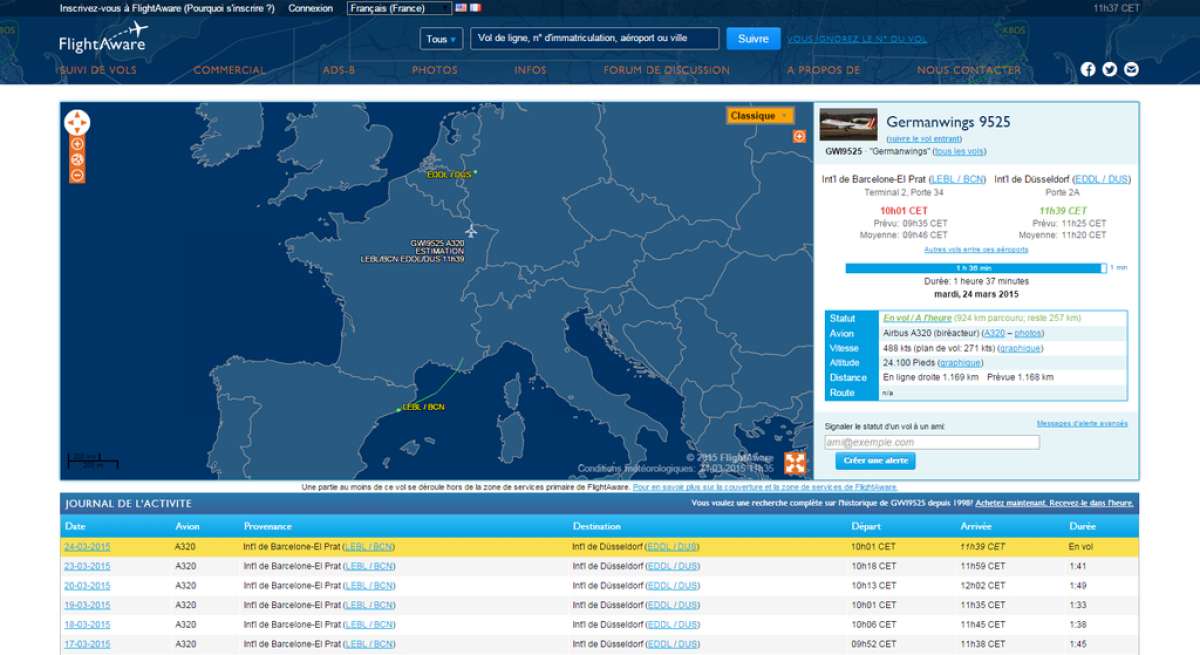Open the LEBL / BCN airport link in flight panel
This screenshot has height=655, width=1200.
pos(957,179)
